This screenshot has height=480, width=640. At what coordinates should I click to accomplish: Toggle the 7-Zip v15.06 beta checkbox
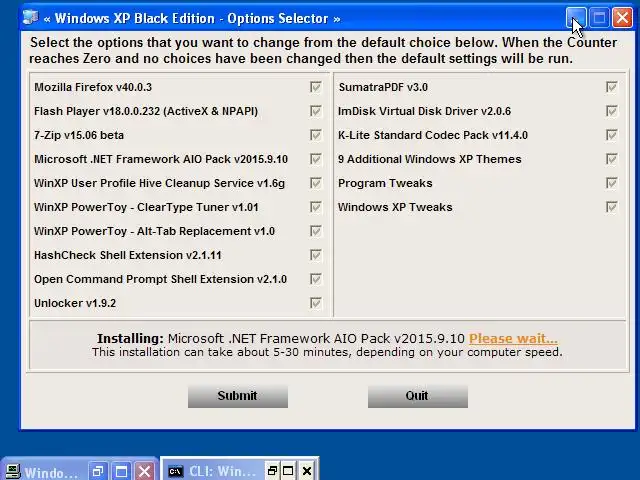[x=316, y=135]
